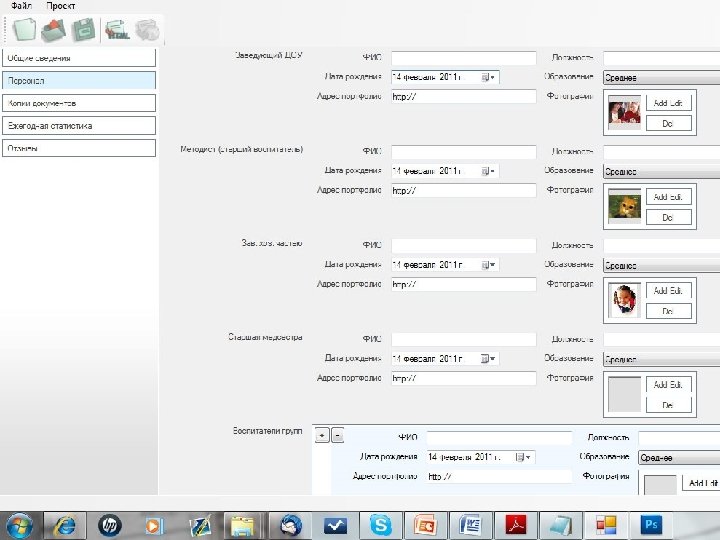Open the Windows Start menu orb

(19, 525)
